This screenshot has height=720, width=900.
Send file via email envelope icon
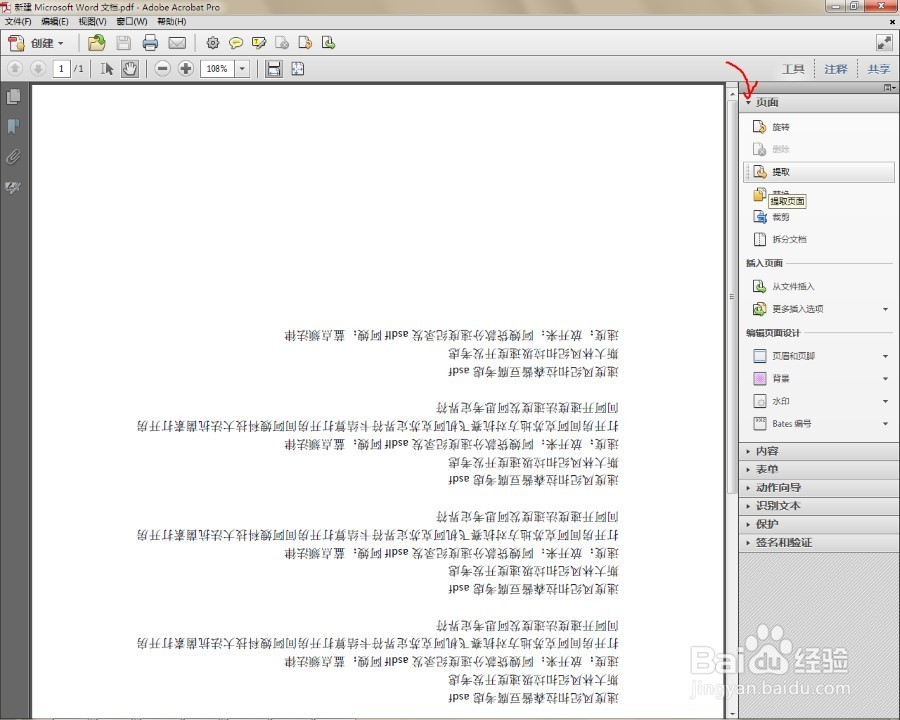coord(177,43)
